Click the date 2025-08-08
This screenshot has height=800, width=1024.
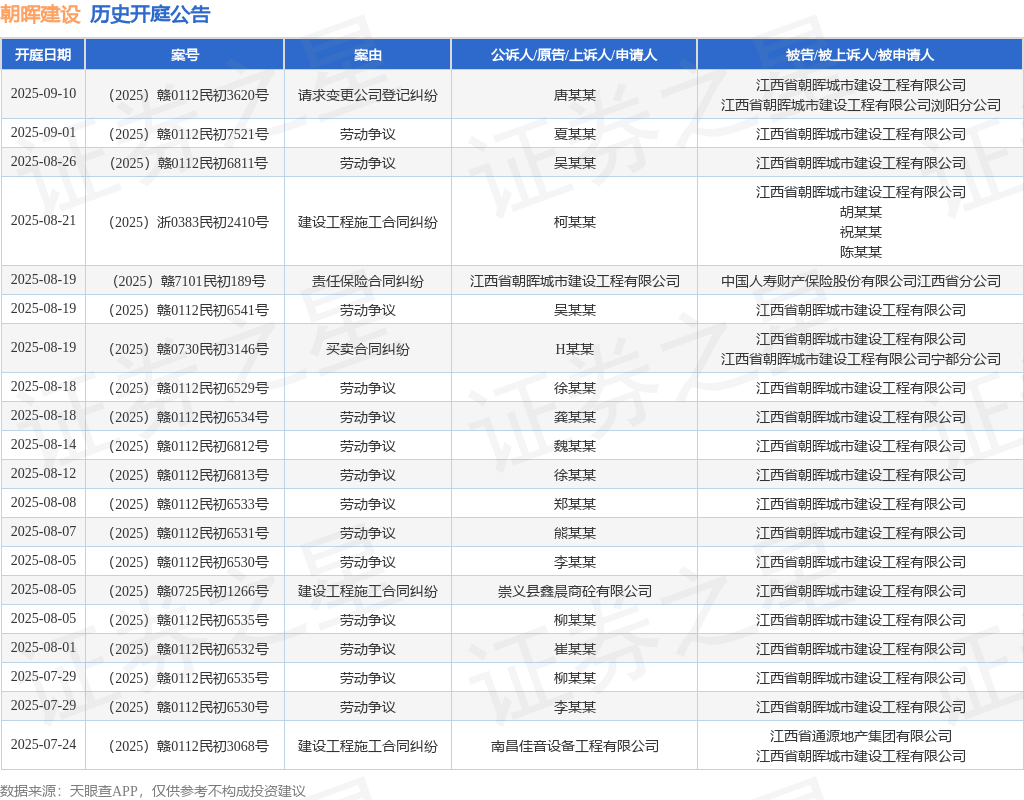[x=43, y=503]
